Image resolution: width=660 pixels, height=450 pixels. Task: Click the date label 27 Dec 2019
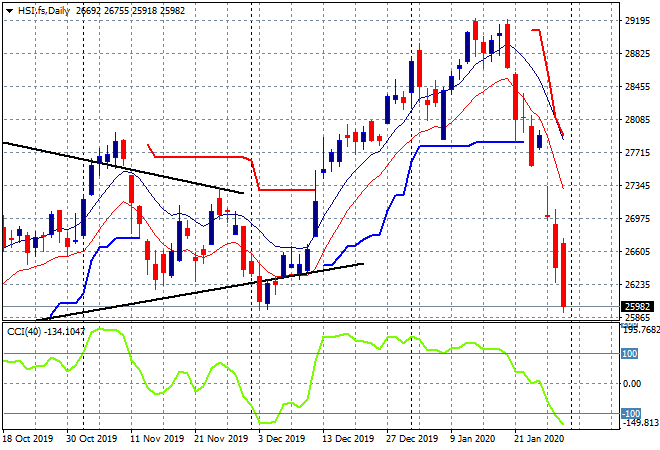(412, 439)
